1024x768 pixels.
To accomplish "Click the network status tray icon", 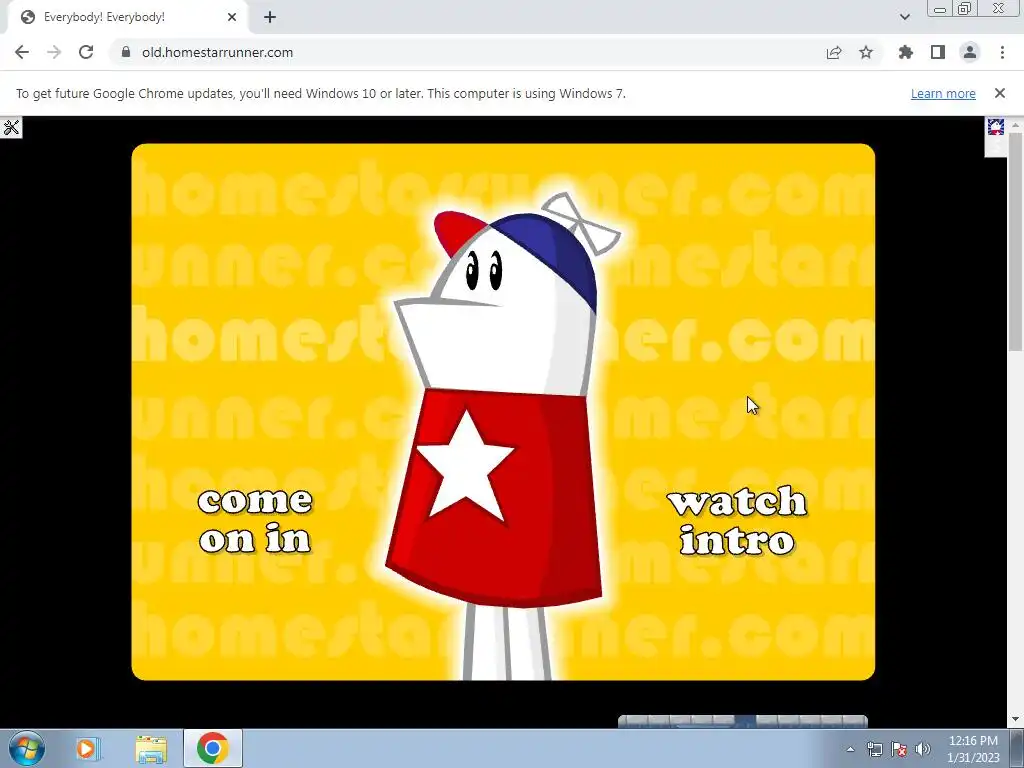I will coord(874,749).
